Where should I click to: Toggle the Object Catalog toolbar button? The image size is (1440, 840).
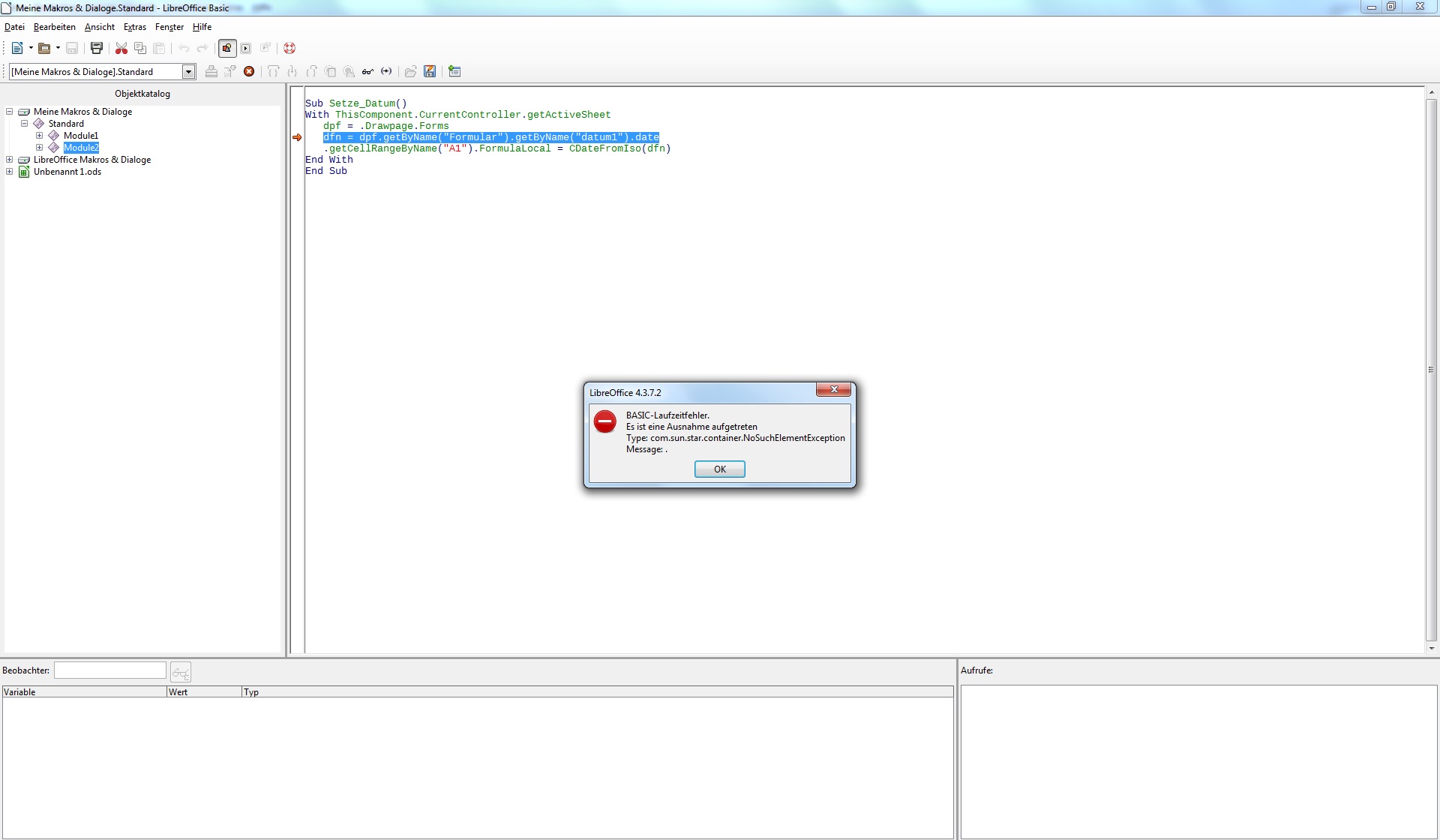tap(226, 48)
